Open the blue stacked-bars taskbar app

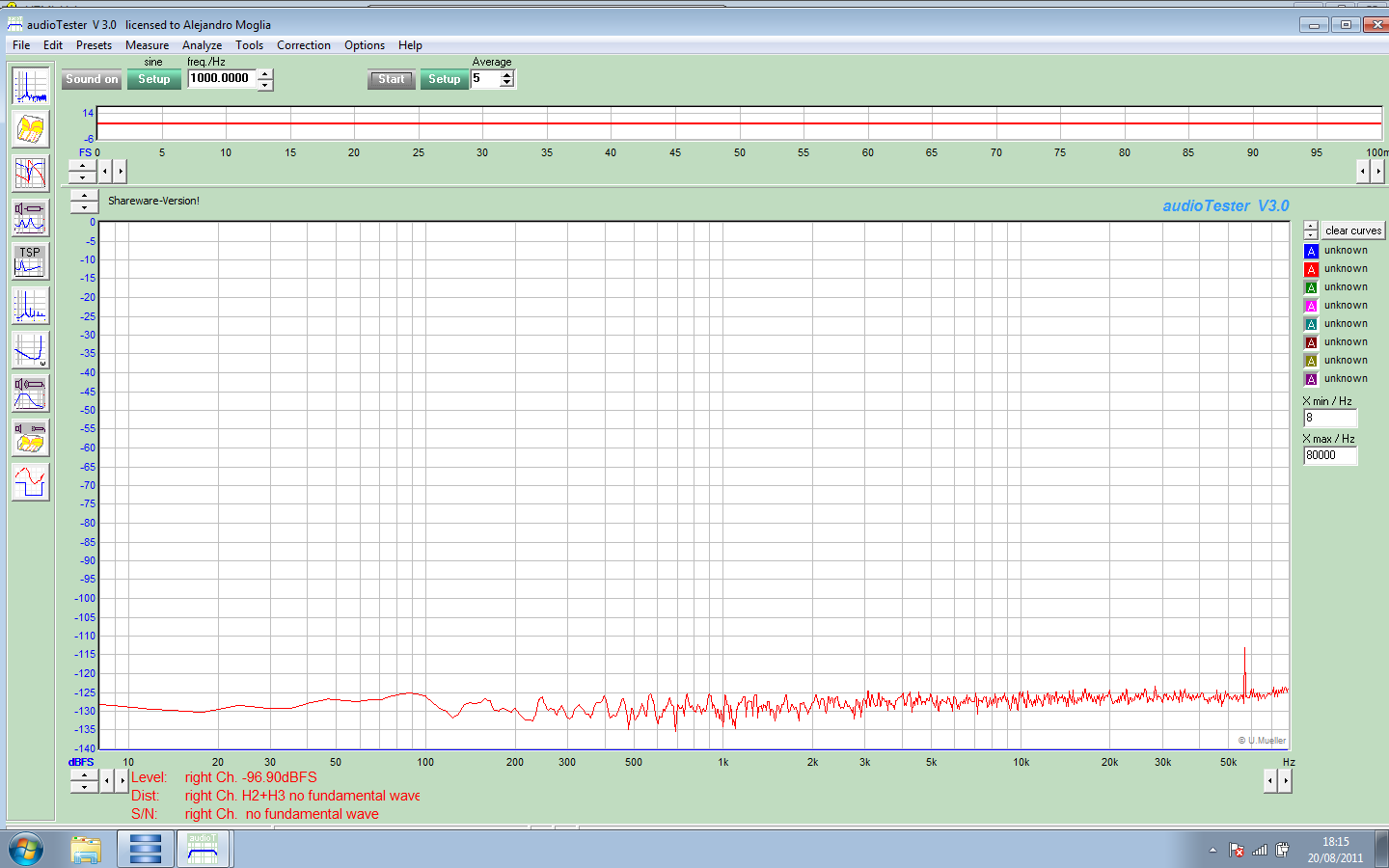[145, 850]
